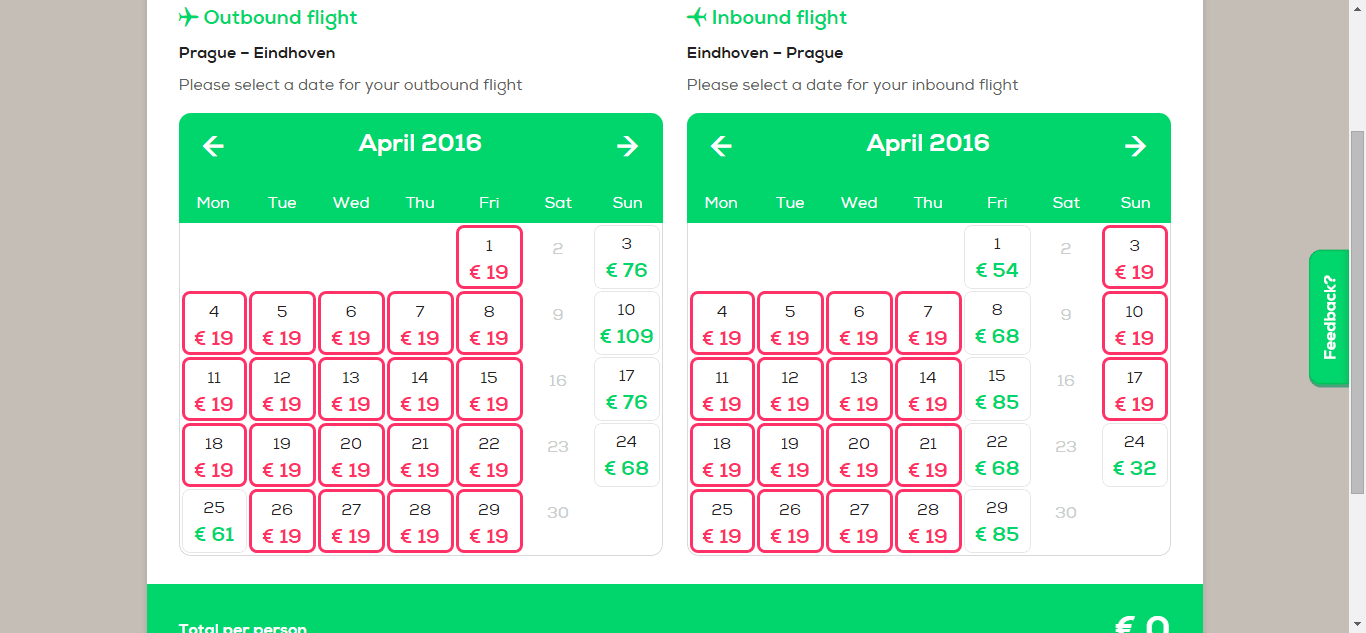The height and width of the screenshot is (633, 1366).
Task: Select outbound April 3 for €76
Action: click(627, 258)
